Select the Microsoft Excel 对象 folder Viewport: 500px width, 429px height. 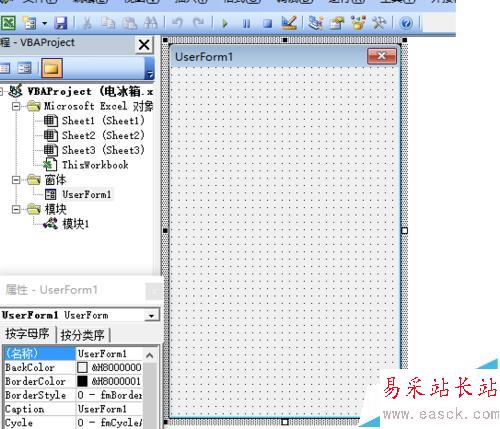point(99,106)
